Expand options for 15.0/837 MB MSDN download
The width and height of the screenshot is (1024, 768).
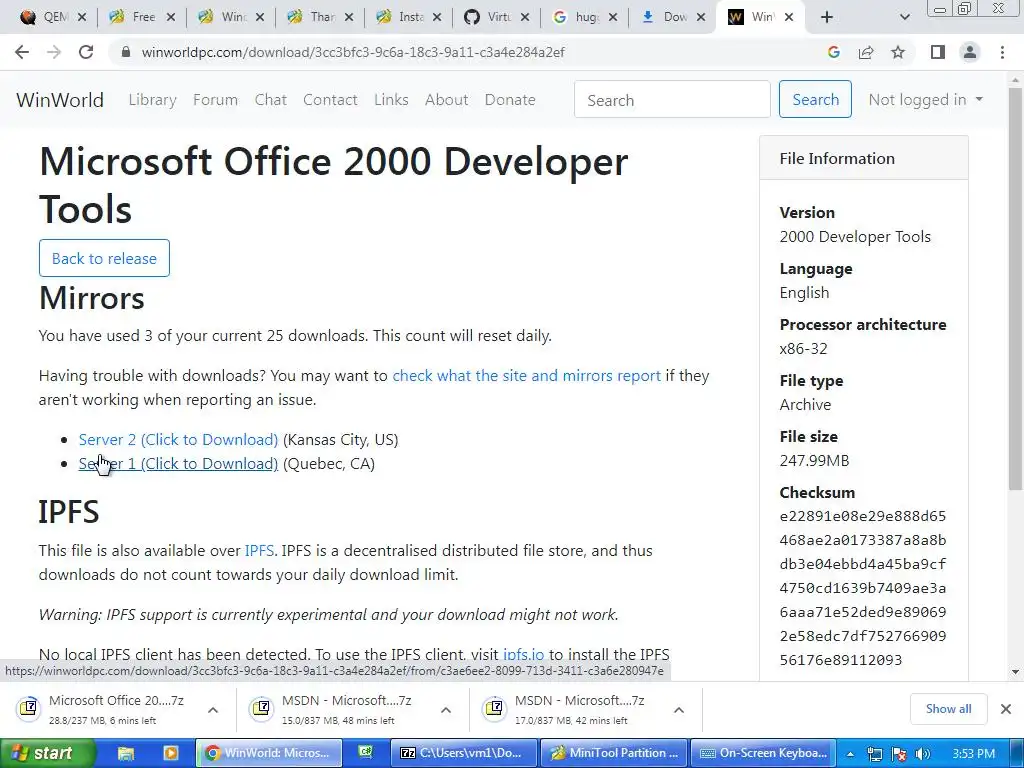(x=446, y=710)
